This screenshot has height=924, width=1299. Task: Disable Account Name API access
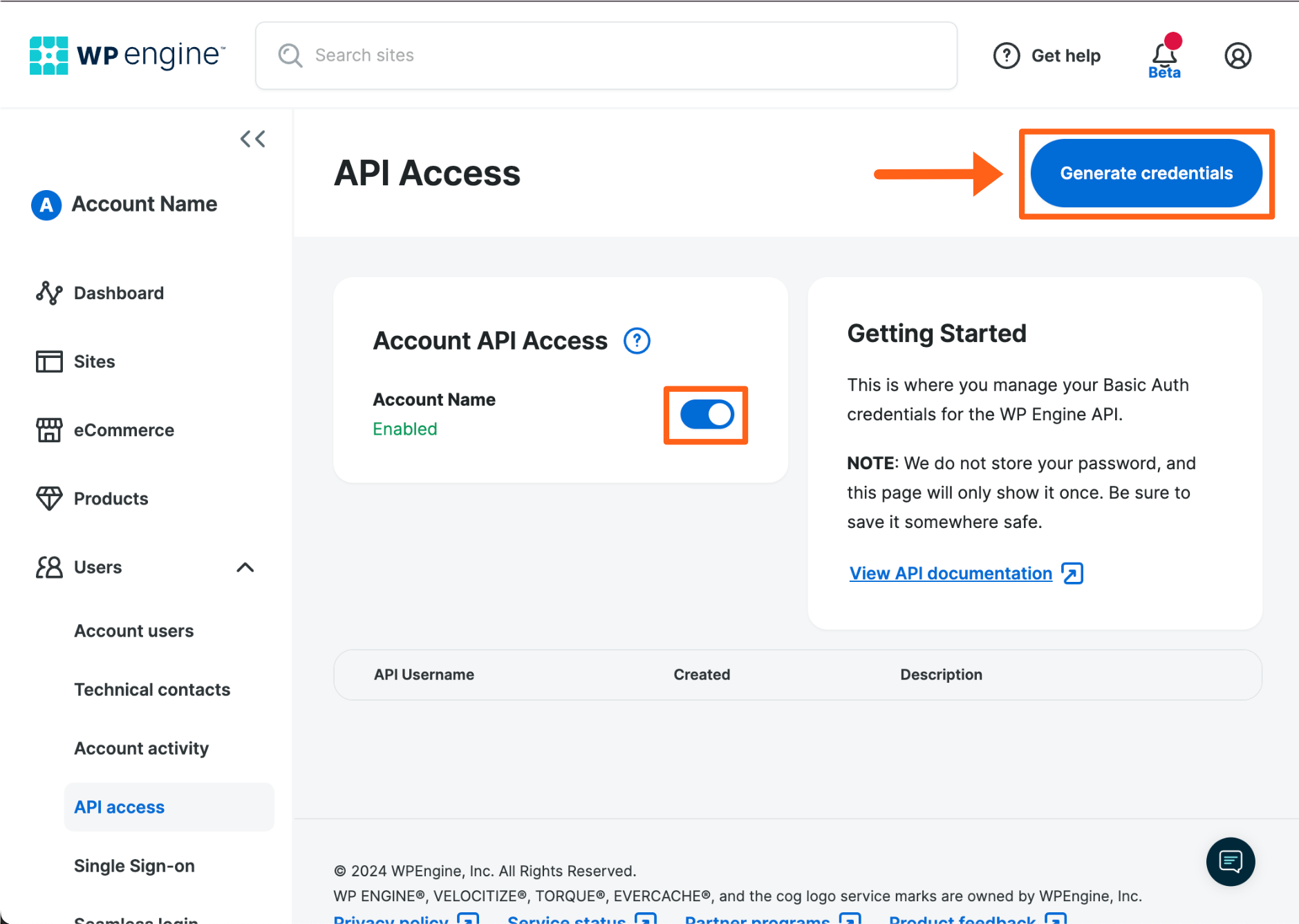coord(705,415)
